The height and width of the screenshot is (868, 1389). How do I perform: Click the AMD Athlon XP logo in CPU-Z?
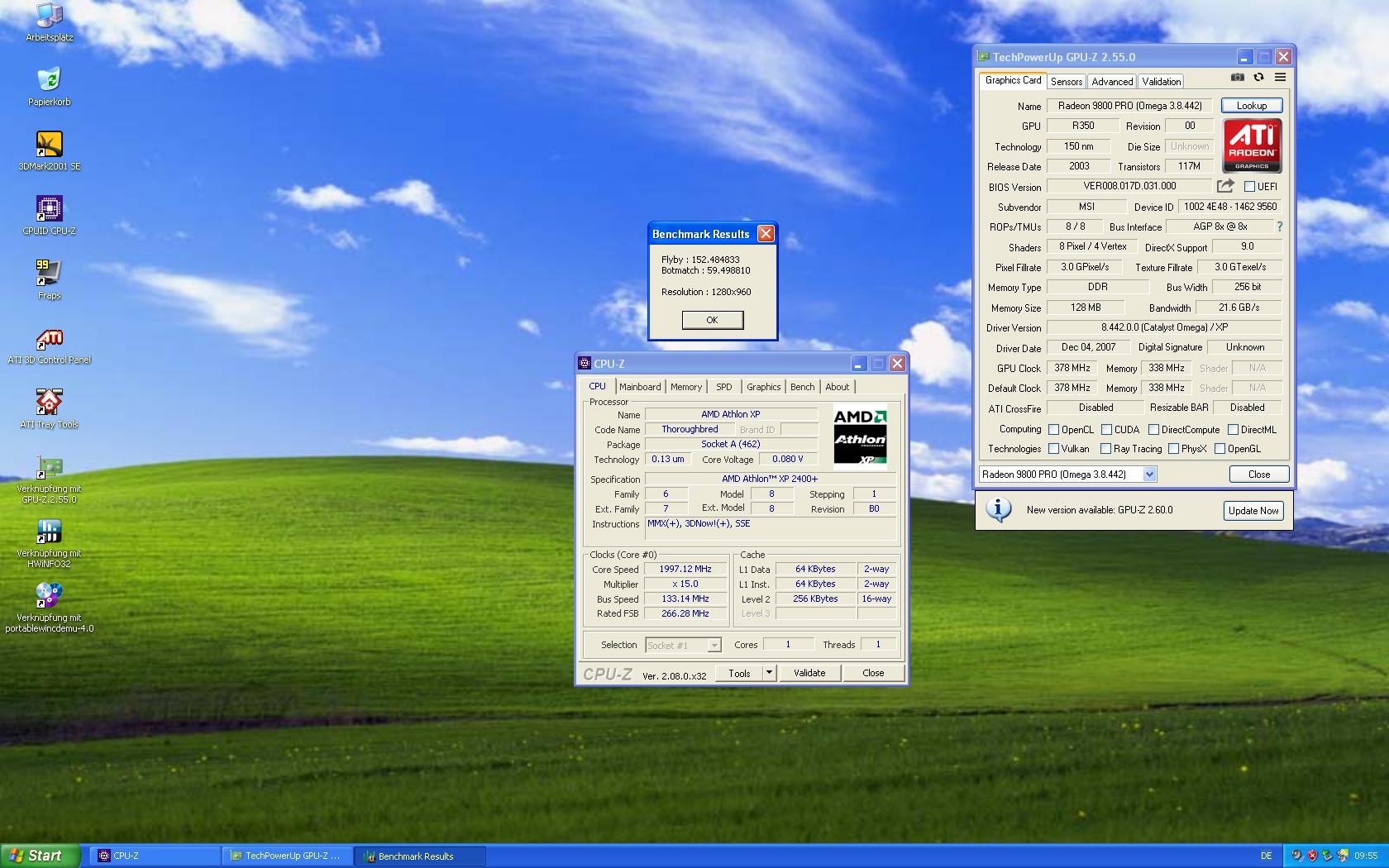(860, 436)
